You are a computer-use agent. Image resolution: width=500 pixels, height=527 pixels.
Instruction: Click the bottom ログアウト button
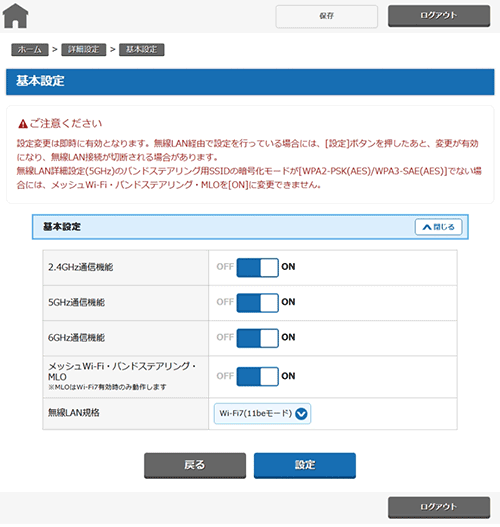point(439,507)
